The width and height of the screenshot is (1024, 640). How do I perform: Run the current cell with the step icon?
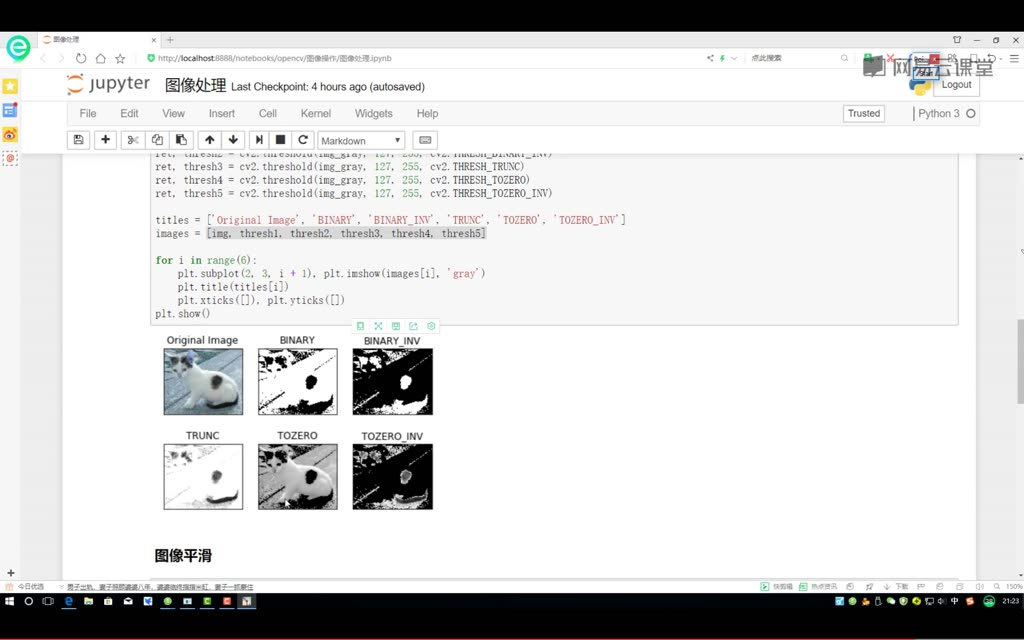[259, 140]
